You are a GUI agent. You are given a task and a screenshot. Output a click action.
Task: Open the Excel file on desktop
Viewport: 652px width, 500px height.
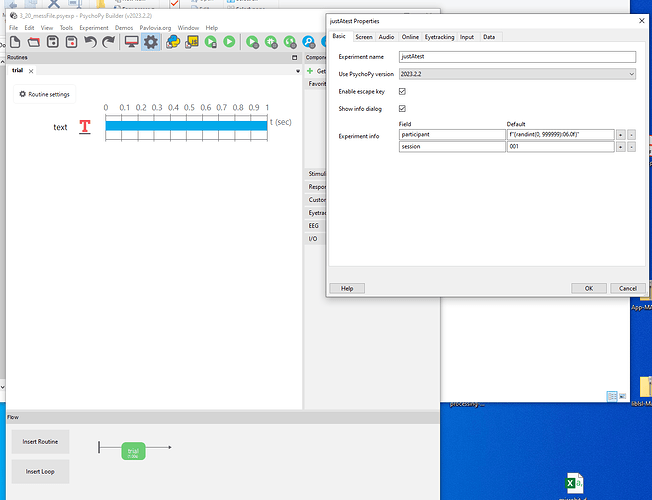coord(574,483)
